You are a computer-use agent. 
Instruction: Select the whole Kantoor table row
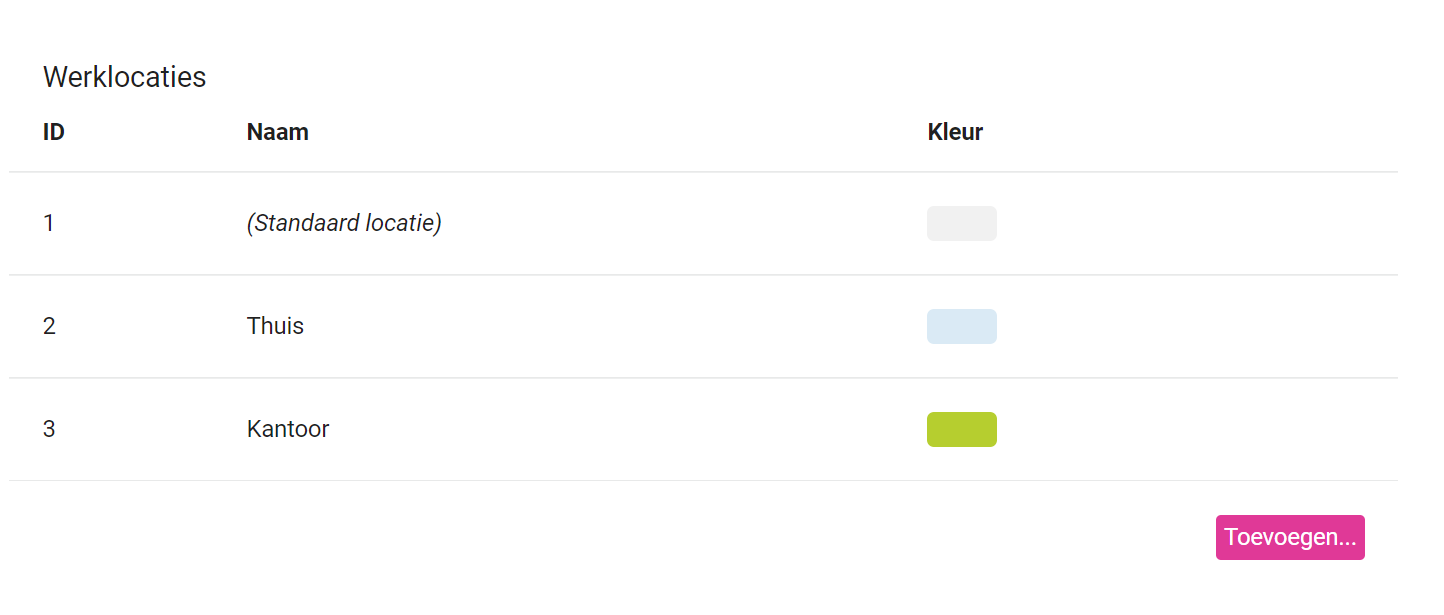[x=703, y=429]
